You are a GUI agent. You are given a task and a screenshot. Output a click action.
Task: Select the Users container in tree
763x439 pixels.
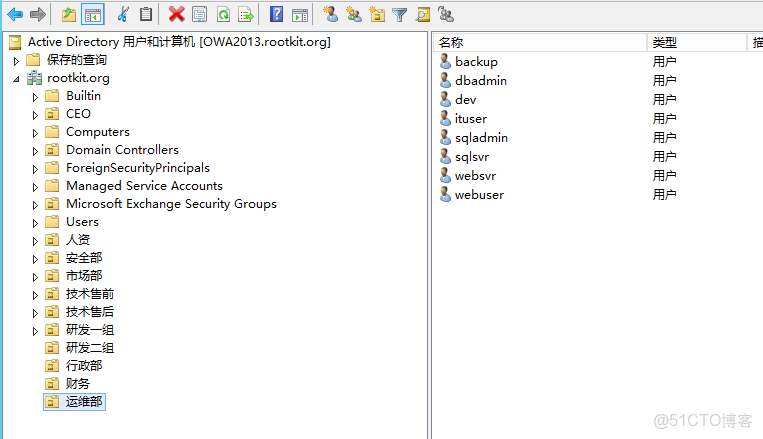pos(82,222)
